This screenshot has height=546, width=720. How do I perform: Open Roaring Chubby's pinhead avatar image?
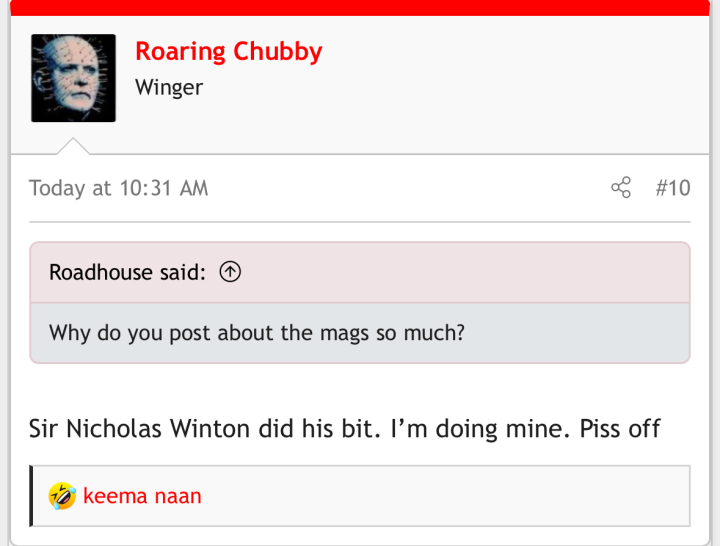pos(73,78)
